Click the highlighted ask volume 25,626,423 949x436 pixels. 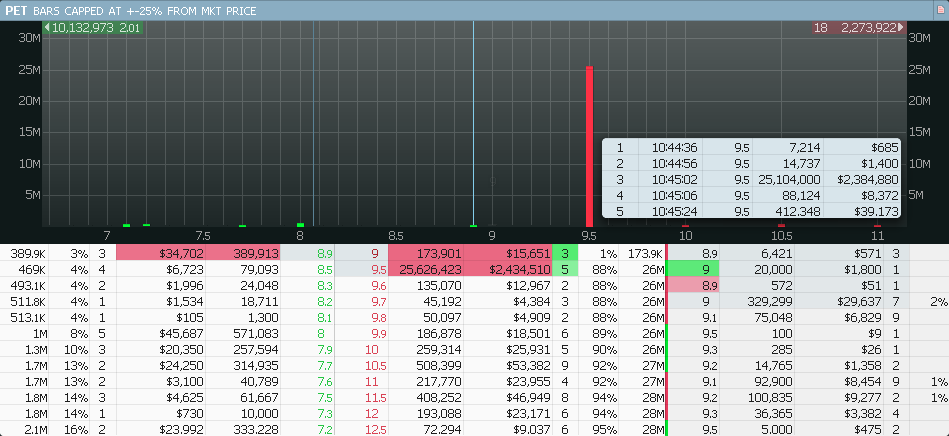[x=425, y=269]
